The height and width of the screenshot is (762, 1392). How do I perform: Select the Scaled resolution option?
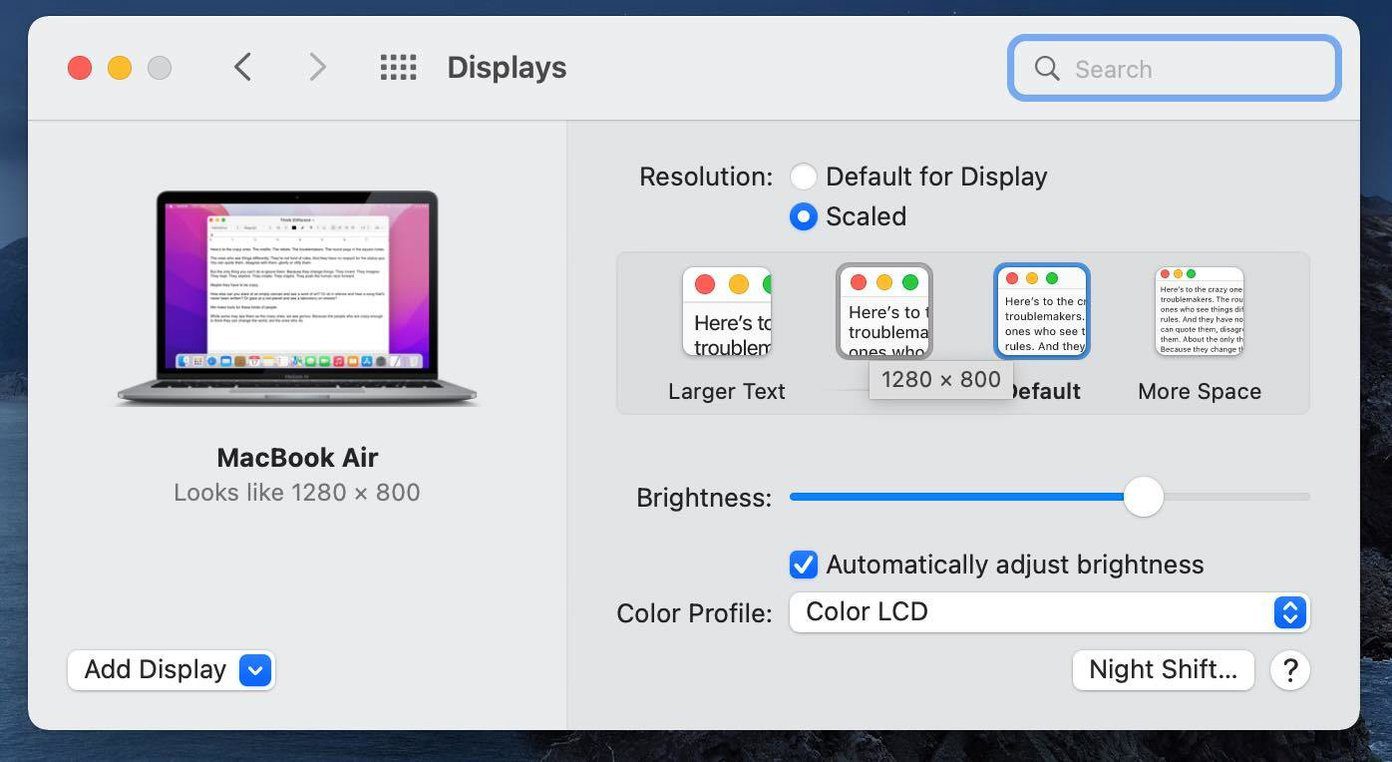(x=803, y=217)
